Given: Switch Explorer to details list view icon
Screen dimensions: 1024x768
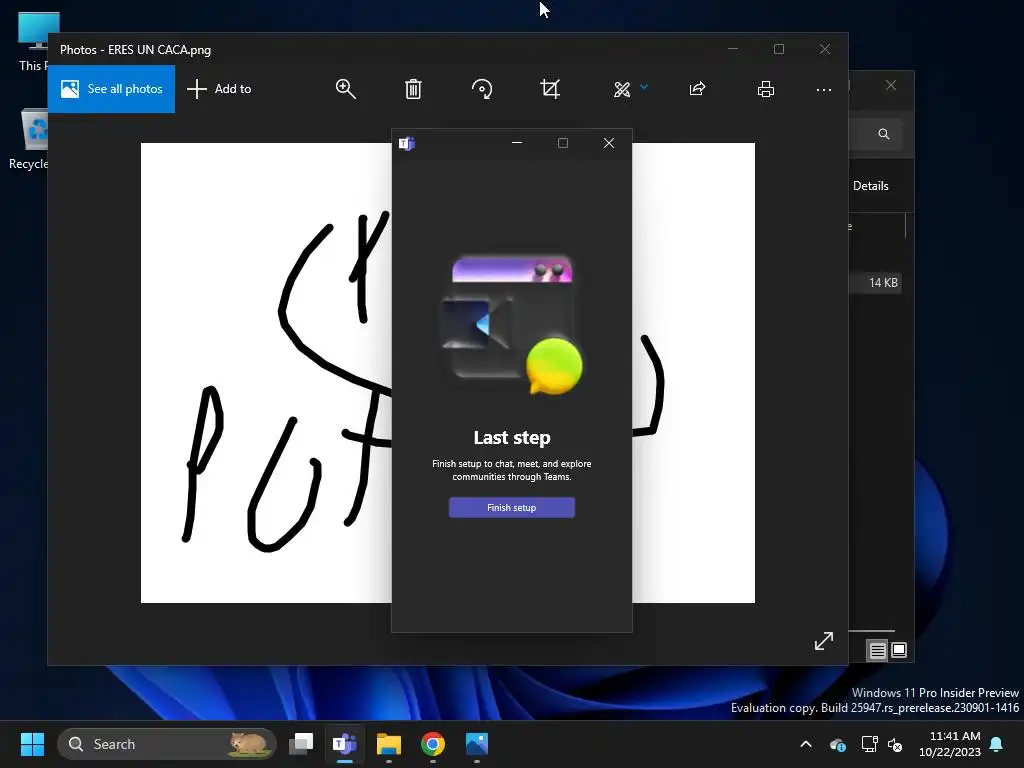Looking at the screenshot, I should click(x=877, y=650).
